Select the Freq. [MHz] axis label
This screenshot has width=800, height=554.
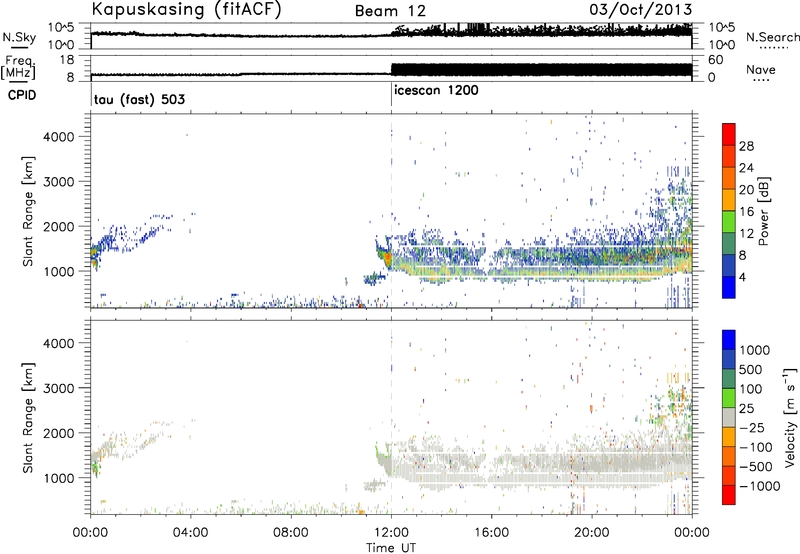[x=18, y=67]
